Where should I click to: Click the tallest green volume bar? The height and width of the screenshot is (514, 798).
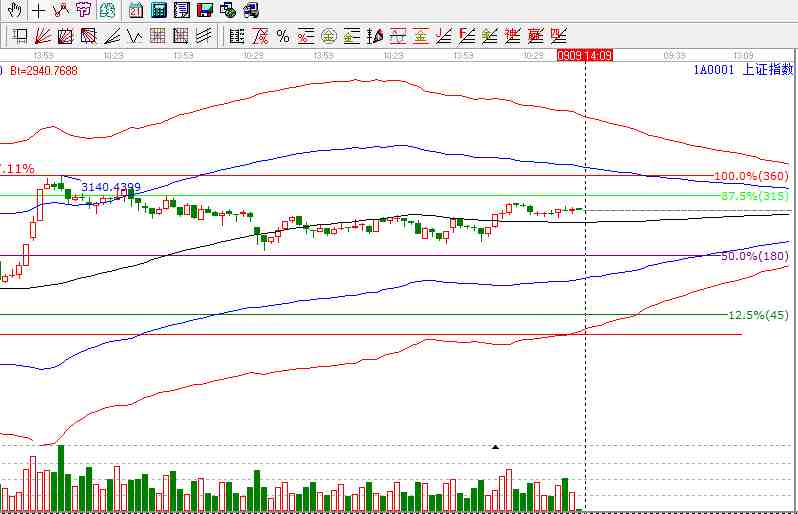61,478
